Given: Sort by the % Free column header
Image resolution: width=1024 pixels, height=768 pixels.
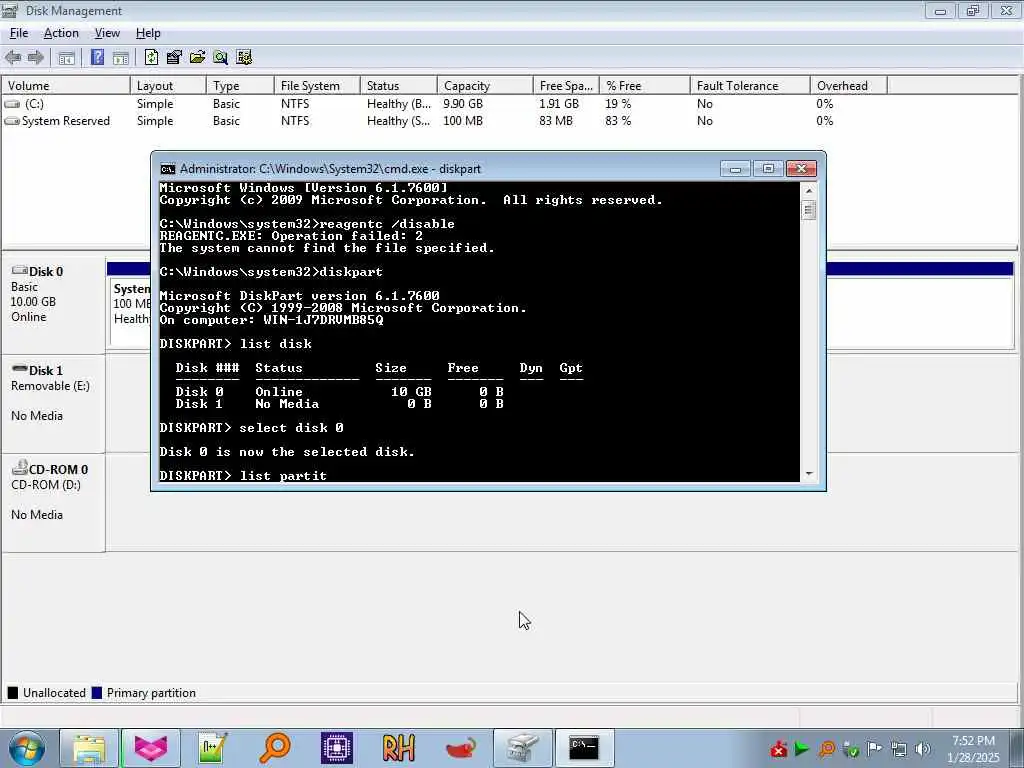Looking at the screenshot, I should coord(645,86).
